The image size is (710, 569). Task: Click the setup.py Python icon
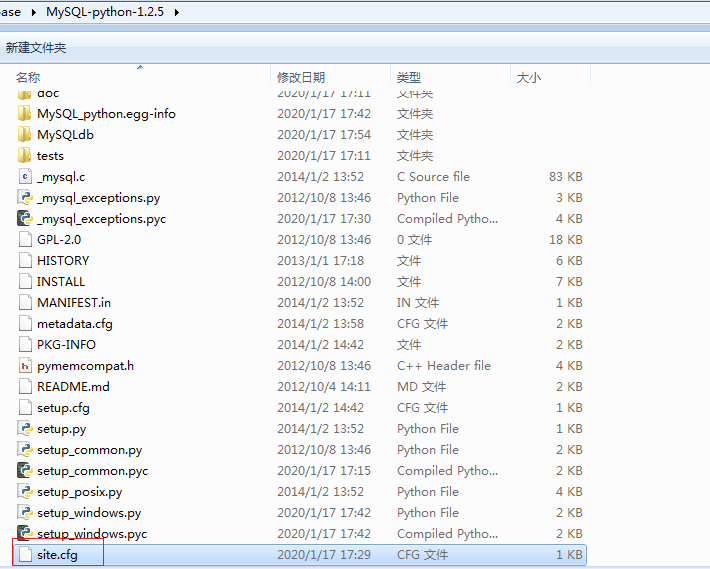coord(25,428)
